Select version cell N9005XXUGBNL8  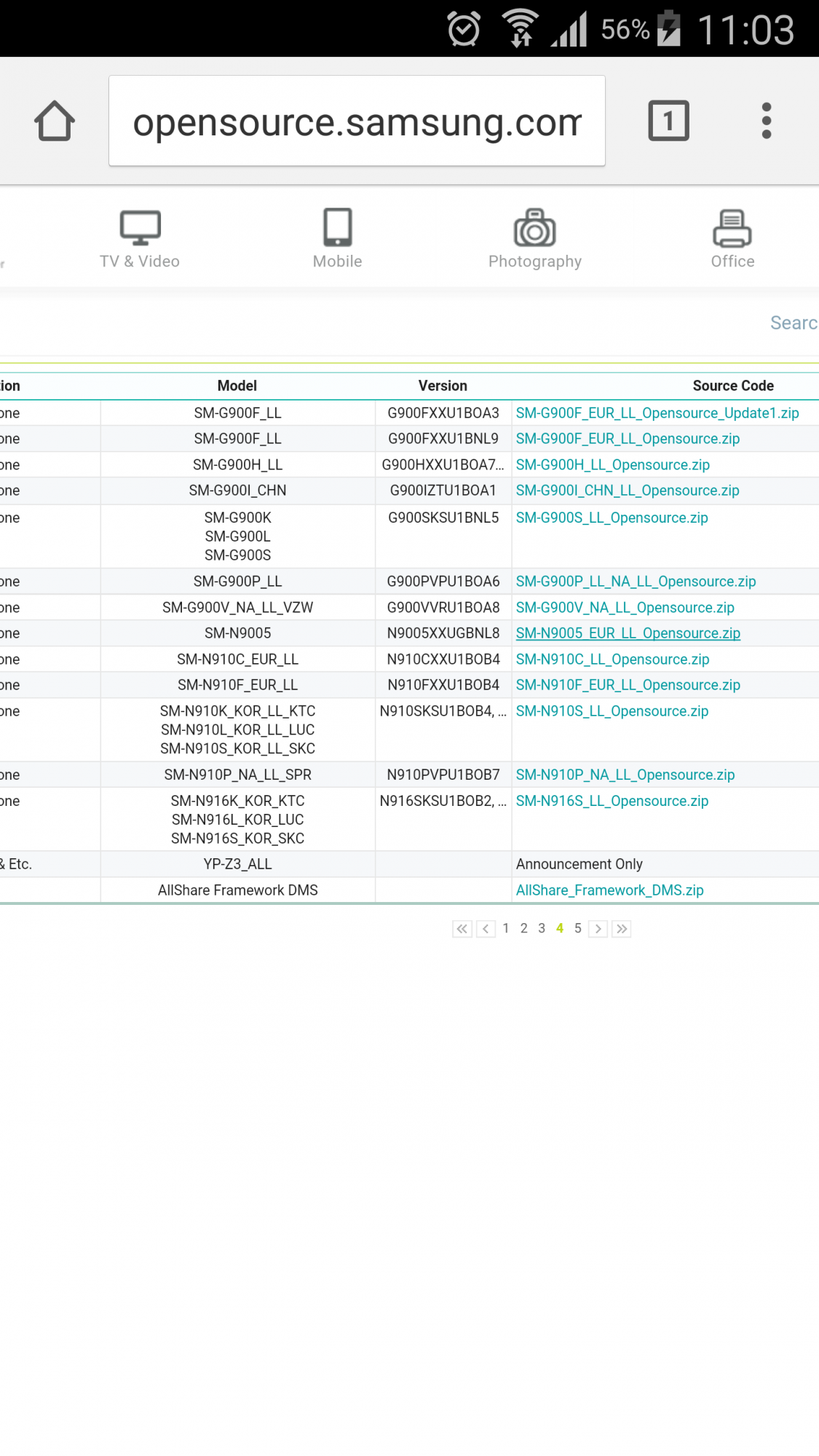tap(443, 633)
